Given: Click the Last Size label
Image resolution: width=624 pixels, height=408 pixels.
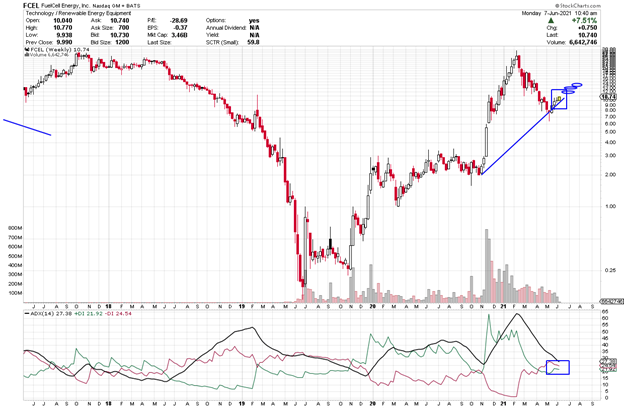Looking at the screenshot, I should (159, 42).
